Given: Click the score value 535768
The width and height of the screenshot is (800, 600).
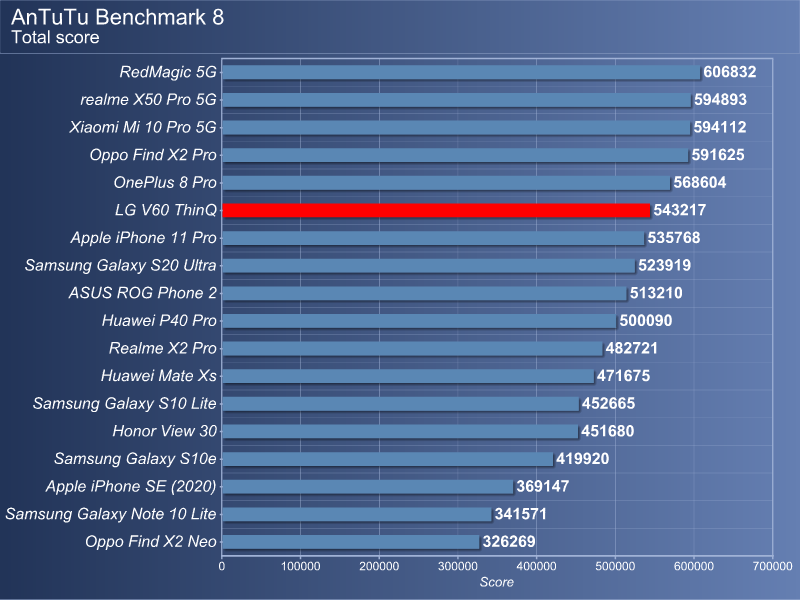Looking at the screenshot, I should pyautogui.click(x=674, y=238).
